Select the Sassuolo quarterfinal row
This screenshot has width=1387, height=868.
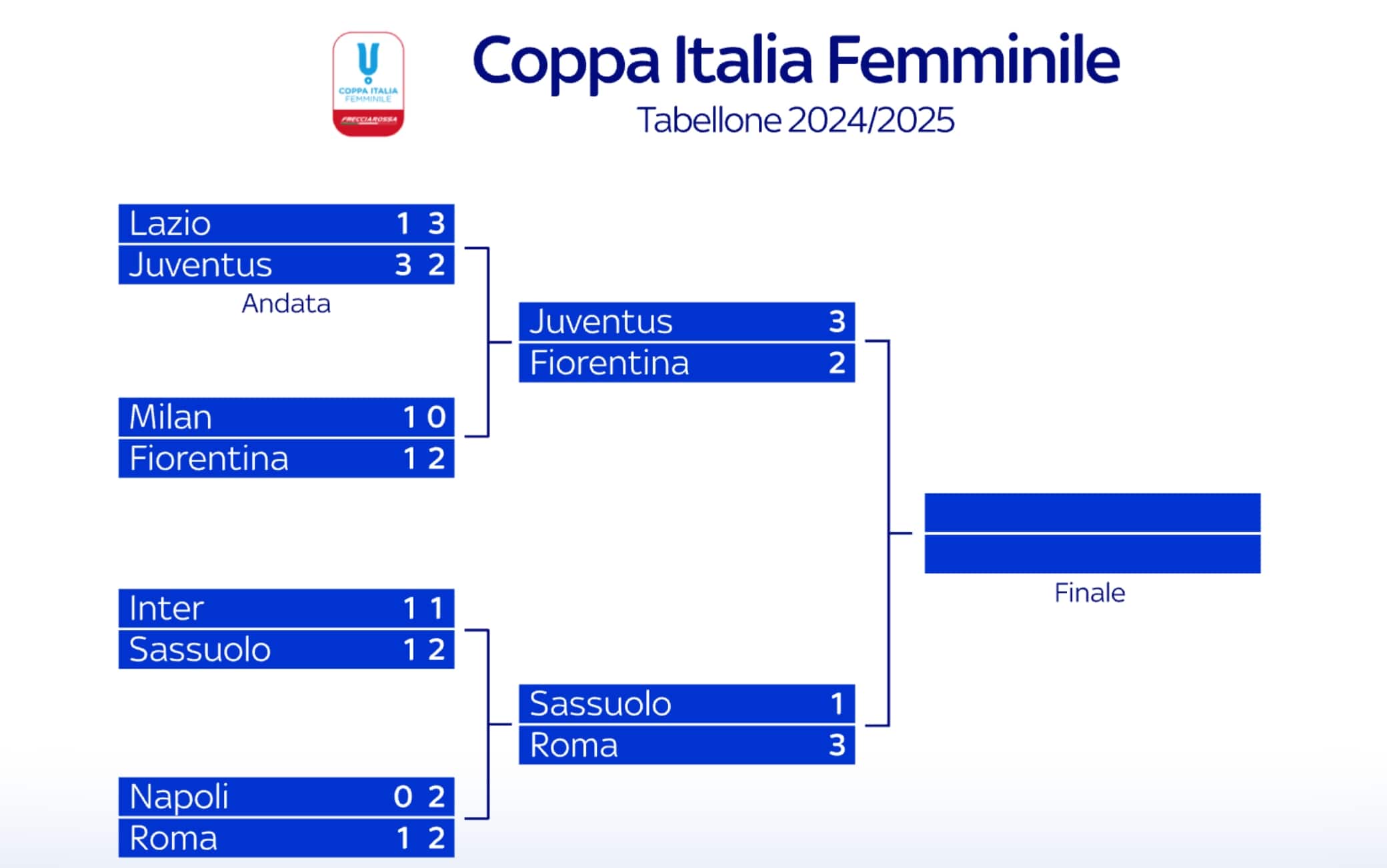[286, 649]
